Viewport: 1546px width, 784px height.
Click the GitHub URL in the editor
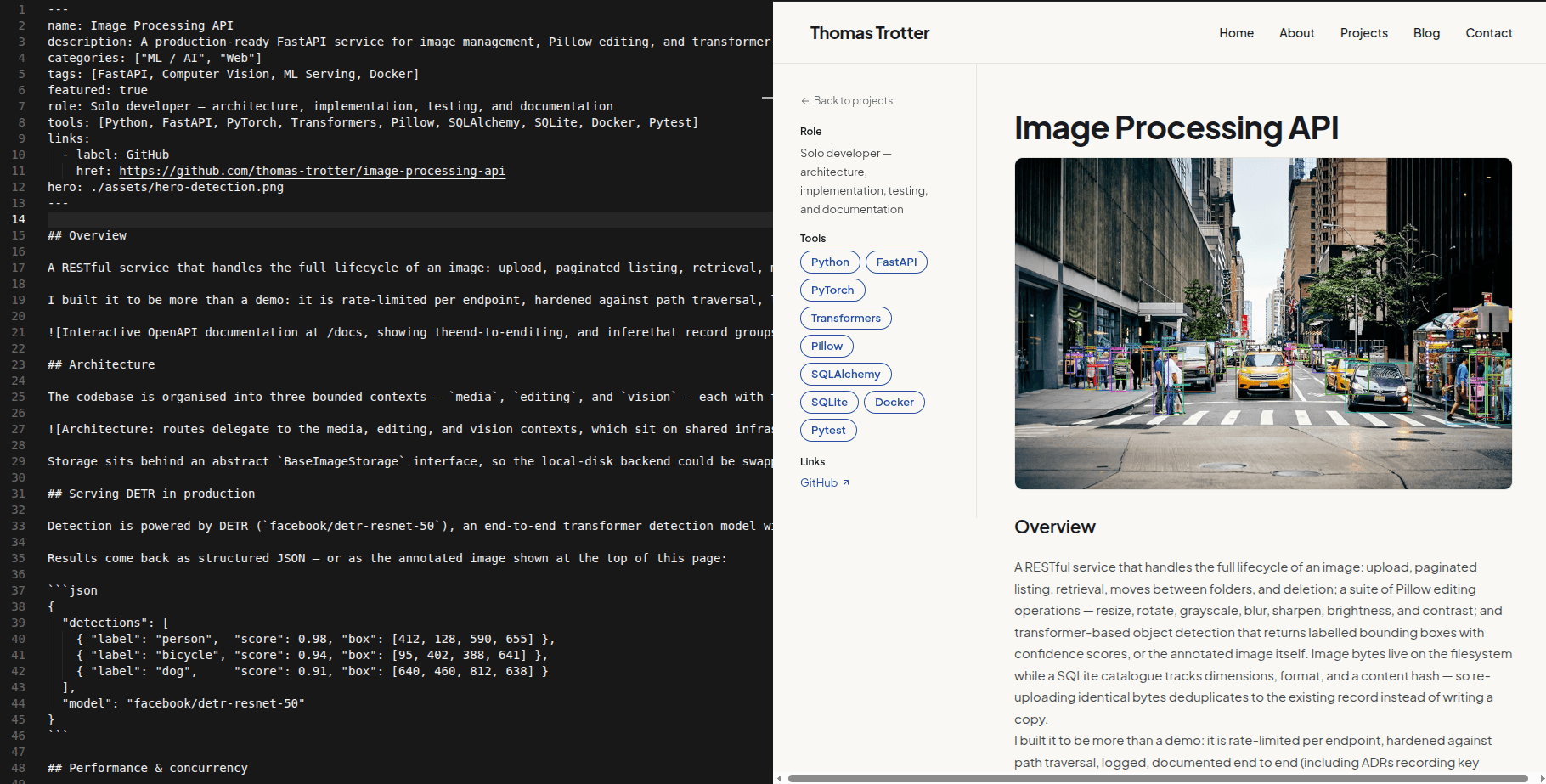312,171
